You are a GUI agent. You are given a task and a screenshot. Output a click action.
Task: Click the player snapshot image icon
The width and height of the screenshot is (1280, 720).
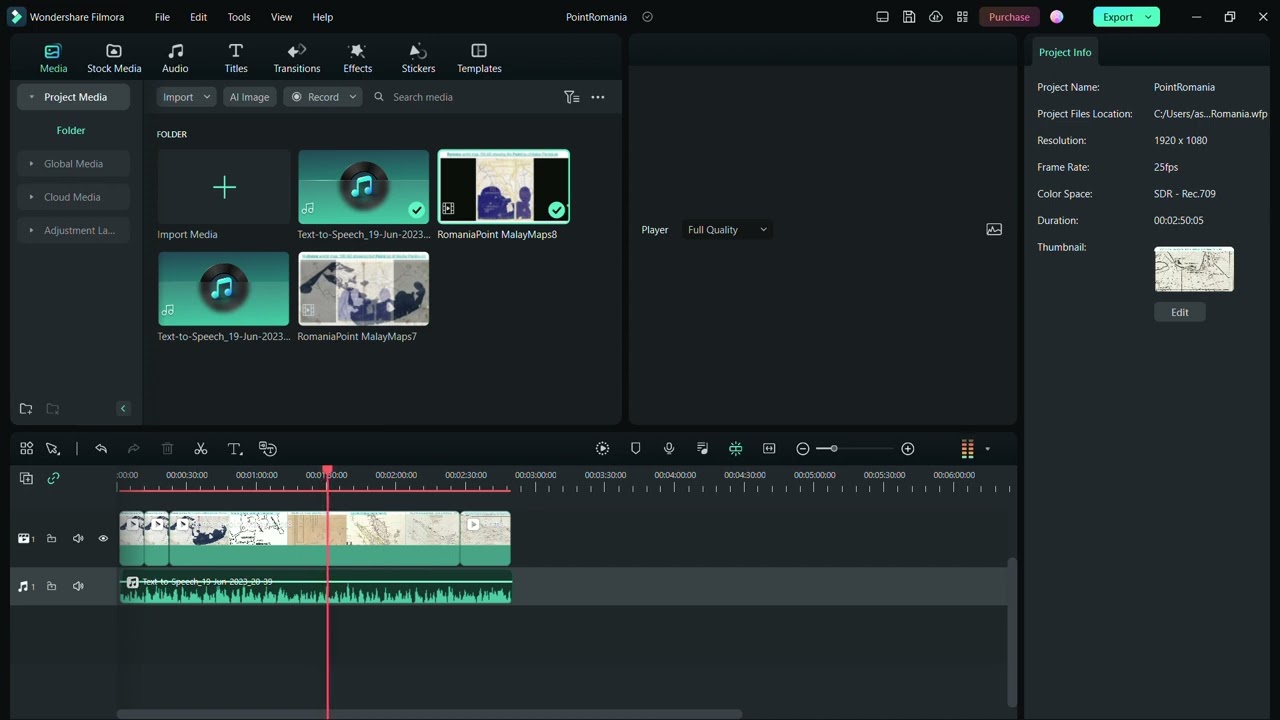tap(994, 230)
